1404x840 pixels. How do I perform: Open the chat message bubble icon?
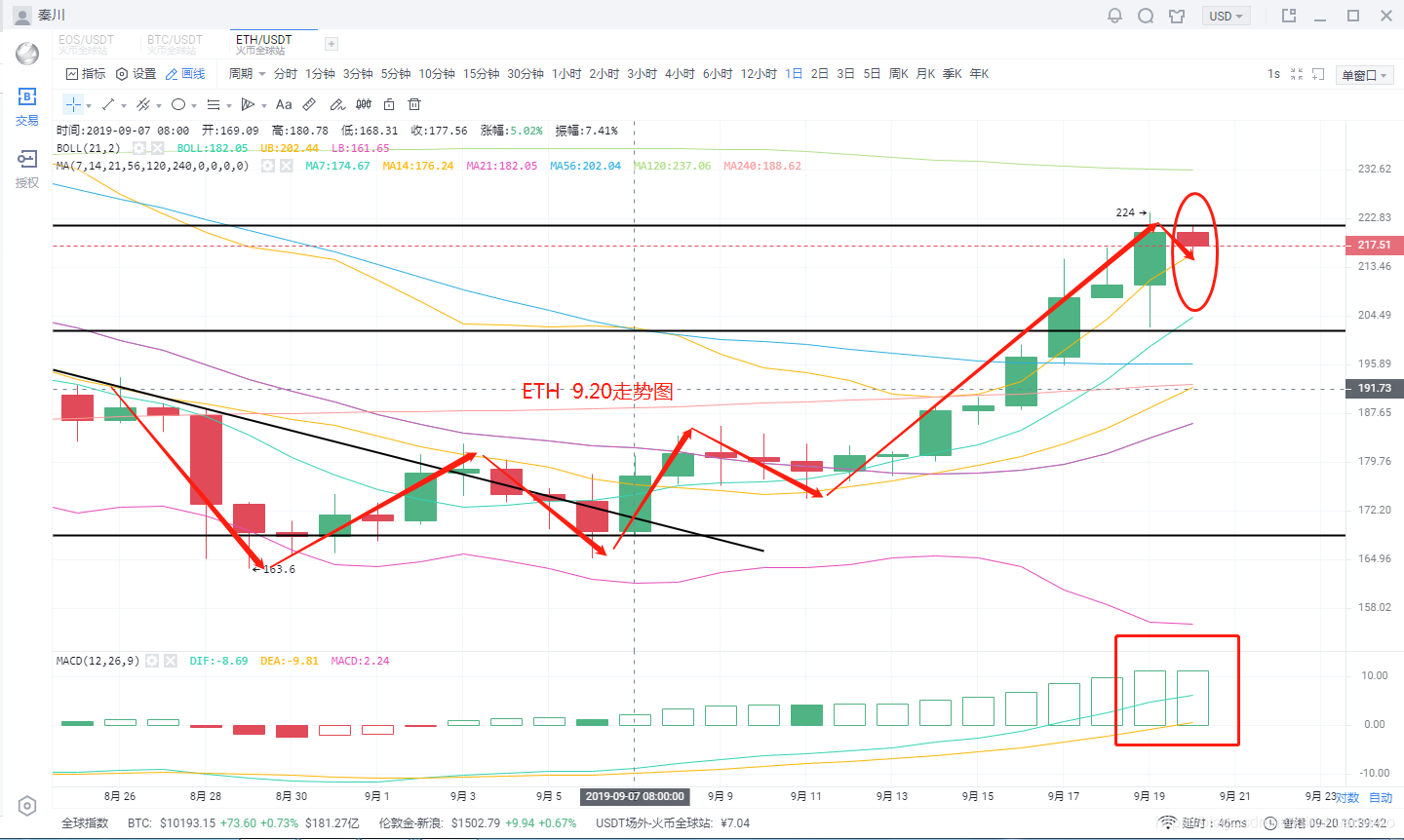coord(1146,16)
